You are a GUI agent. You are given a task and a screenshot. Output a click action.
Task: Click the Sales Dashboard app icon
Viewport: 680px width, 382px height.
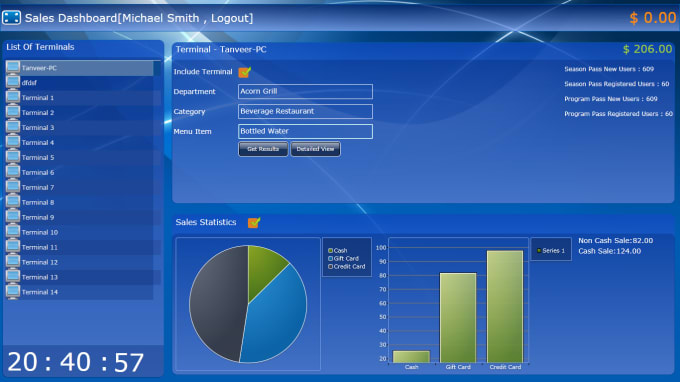pos(11,18)
